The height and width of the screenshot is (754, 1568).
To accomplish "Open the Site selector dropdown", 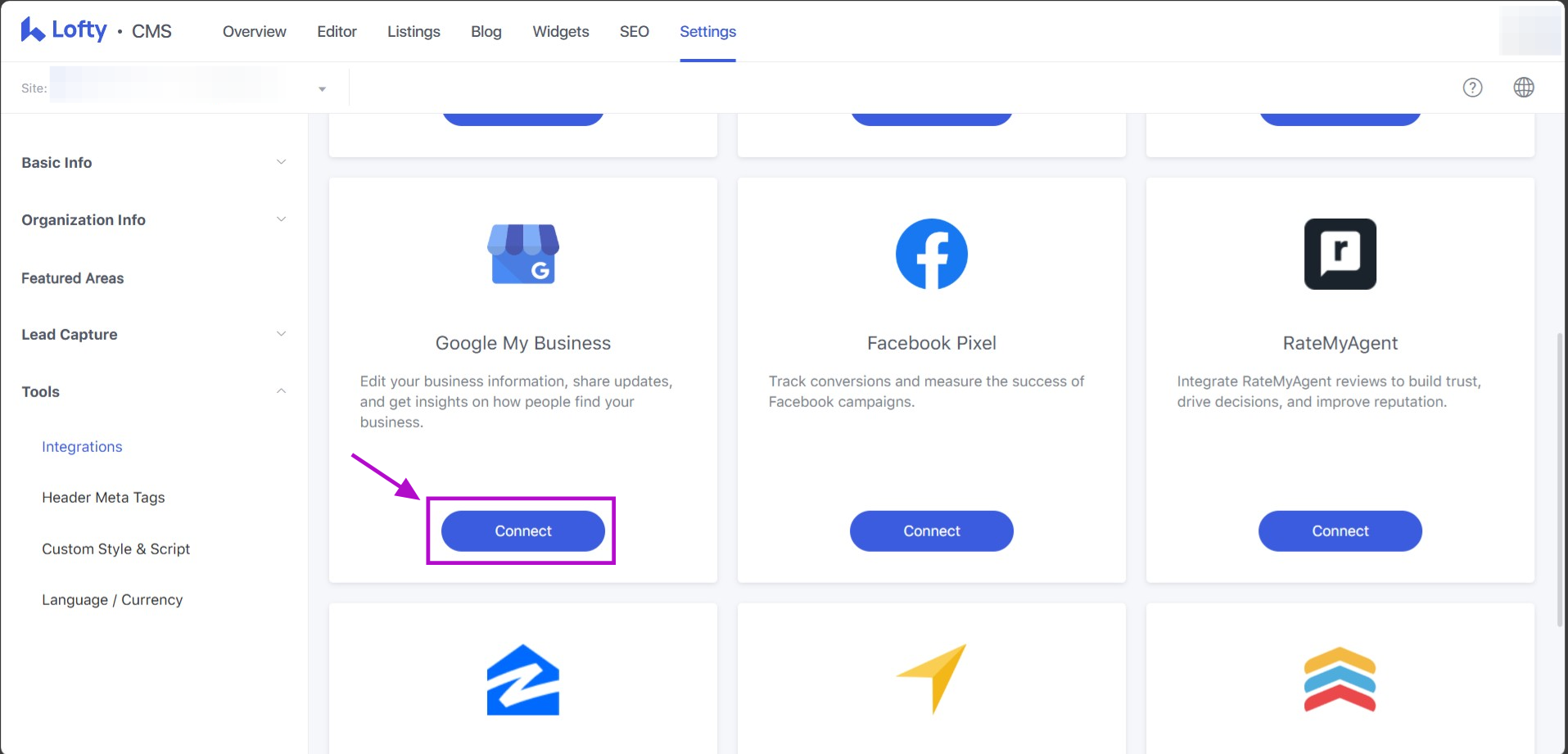I will 322,88.
